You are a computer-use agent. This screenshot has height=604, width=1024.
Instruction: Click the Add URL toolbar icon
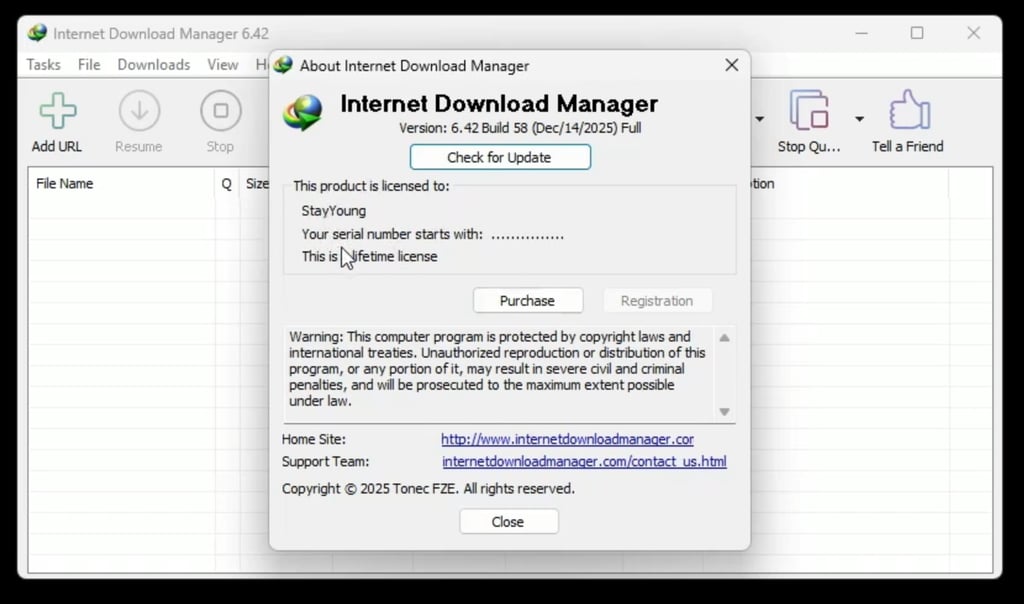pos(57,111)
